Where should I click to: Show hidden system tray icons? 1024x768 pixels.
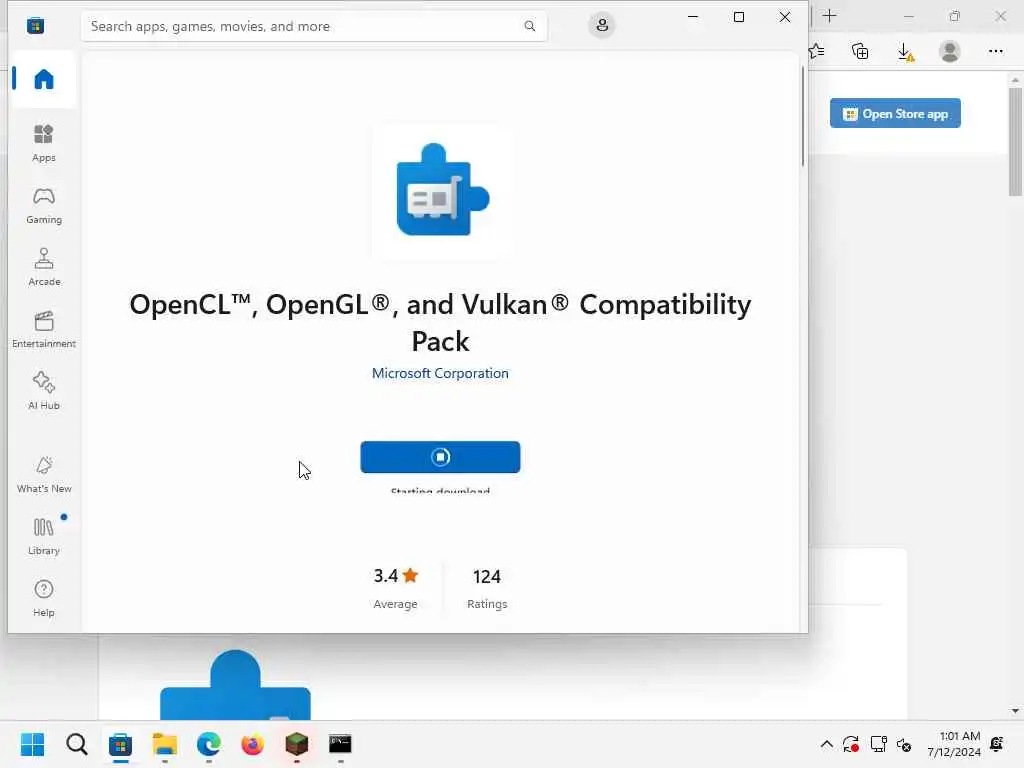[826, 744]
